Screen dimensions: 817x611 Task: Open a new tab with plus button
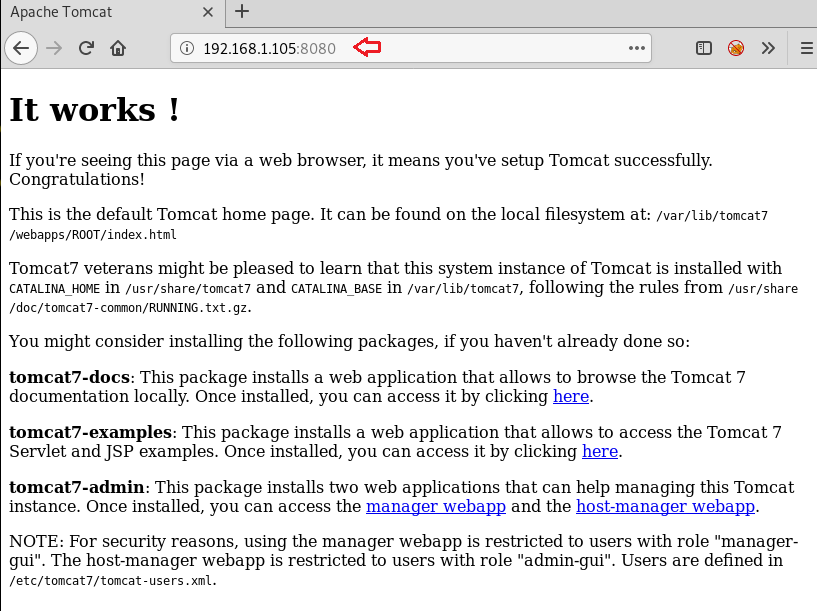coord(242,11)
